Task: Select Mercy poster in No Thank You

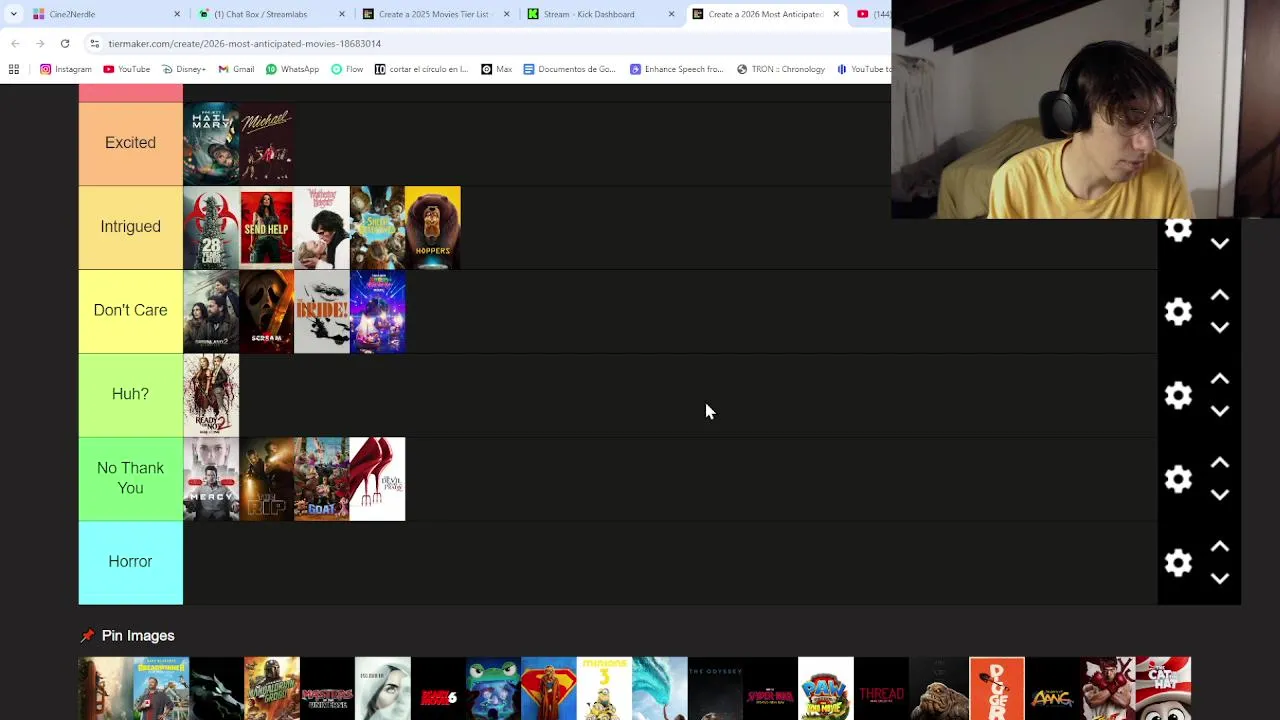Action: (211, 479)
